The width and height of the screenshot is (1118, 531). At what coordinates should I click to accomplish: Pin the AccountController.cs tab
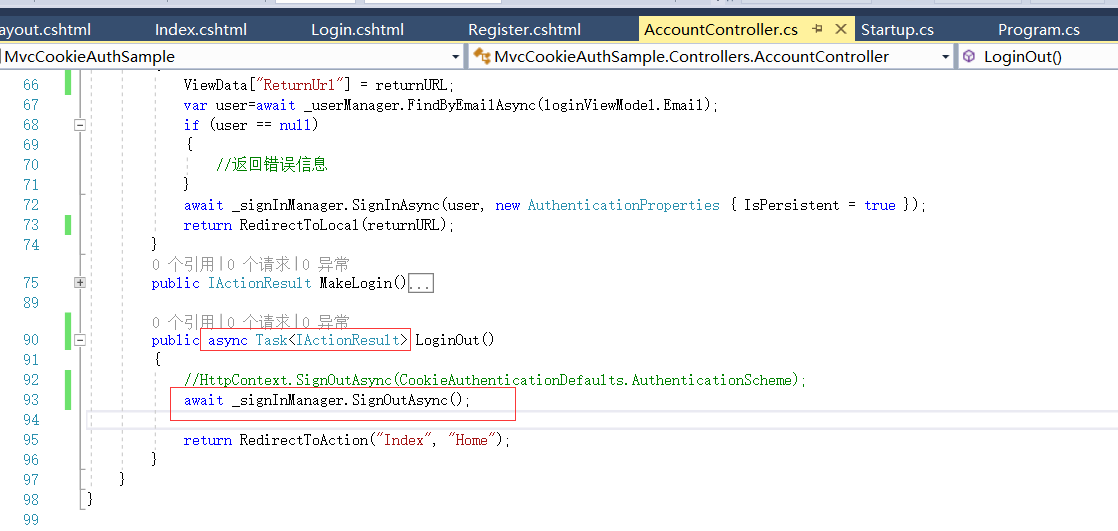click(818, 29)
